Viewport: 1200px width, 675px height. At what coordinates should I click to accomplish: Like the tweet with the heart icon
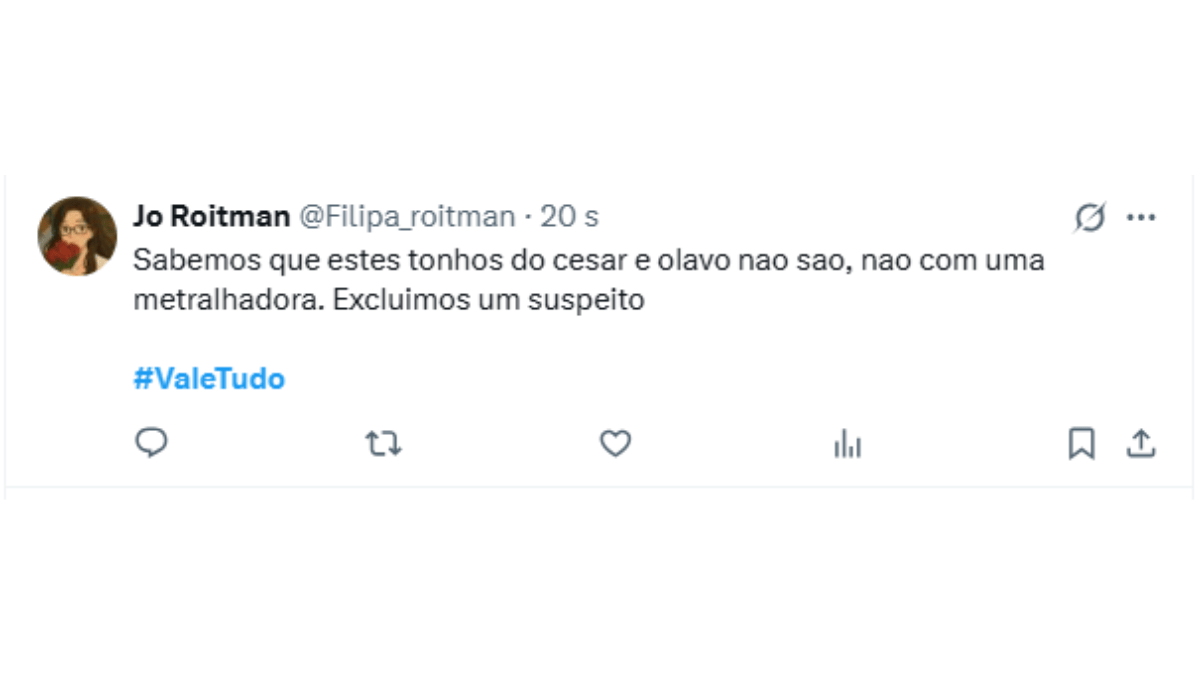pos(615,442)
